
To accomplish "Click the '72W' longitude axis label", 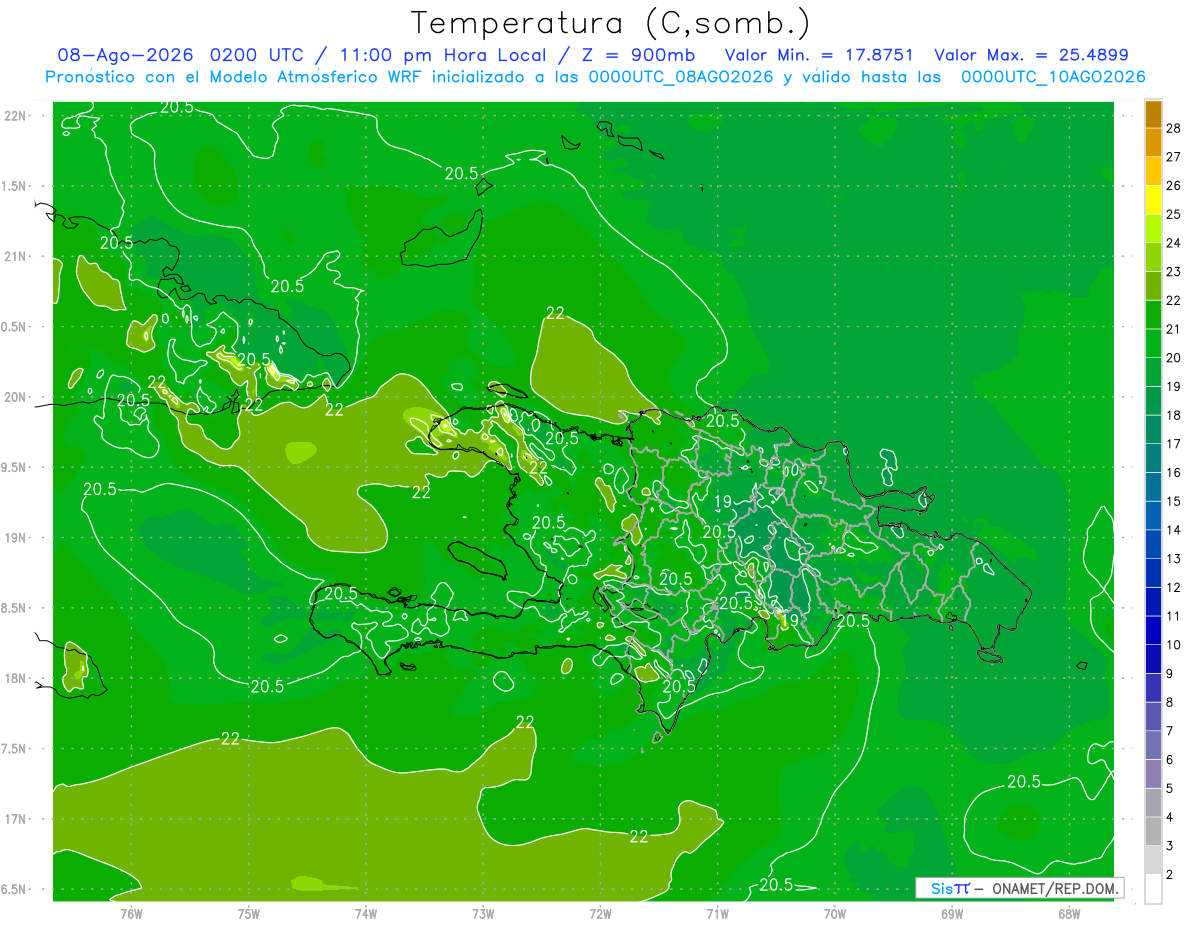I will tap(600, 914).
